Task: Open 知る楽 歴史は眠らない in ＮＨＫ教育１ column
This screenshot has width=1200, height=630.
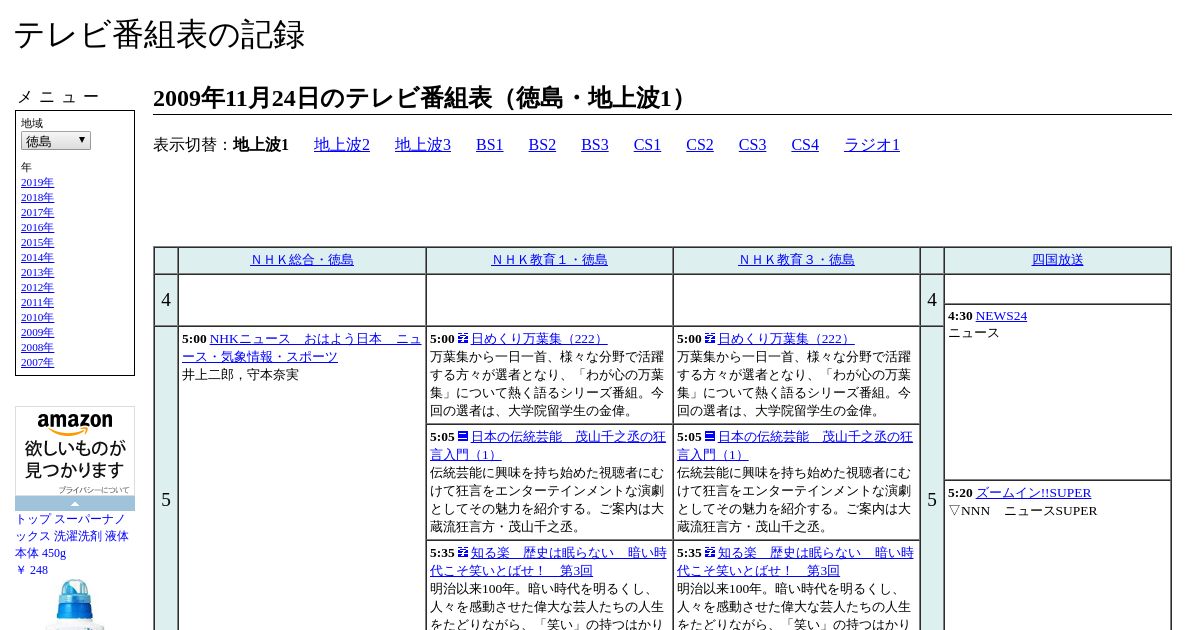Action: pyautogui.click(x=548, y=562)
